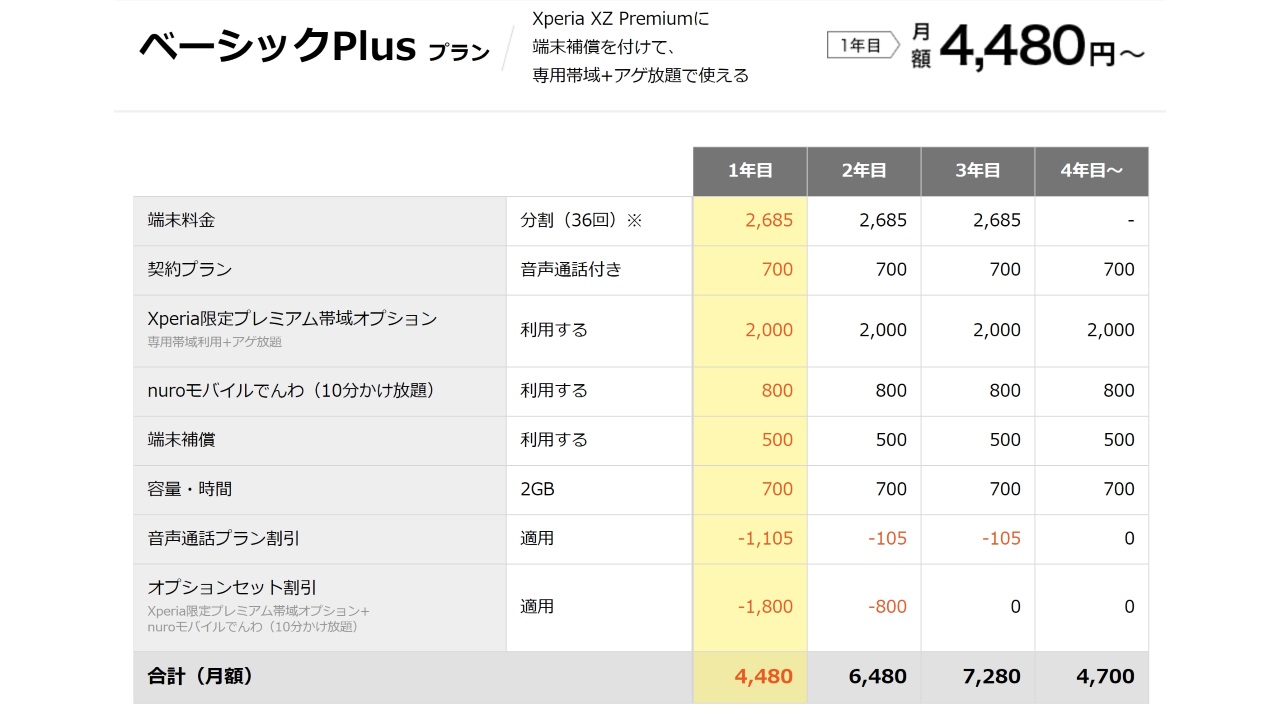
Task: Click the 4年目～ column header
Action: point(1091,171)
